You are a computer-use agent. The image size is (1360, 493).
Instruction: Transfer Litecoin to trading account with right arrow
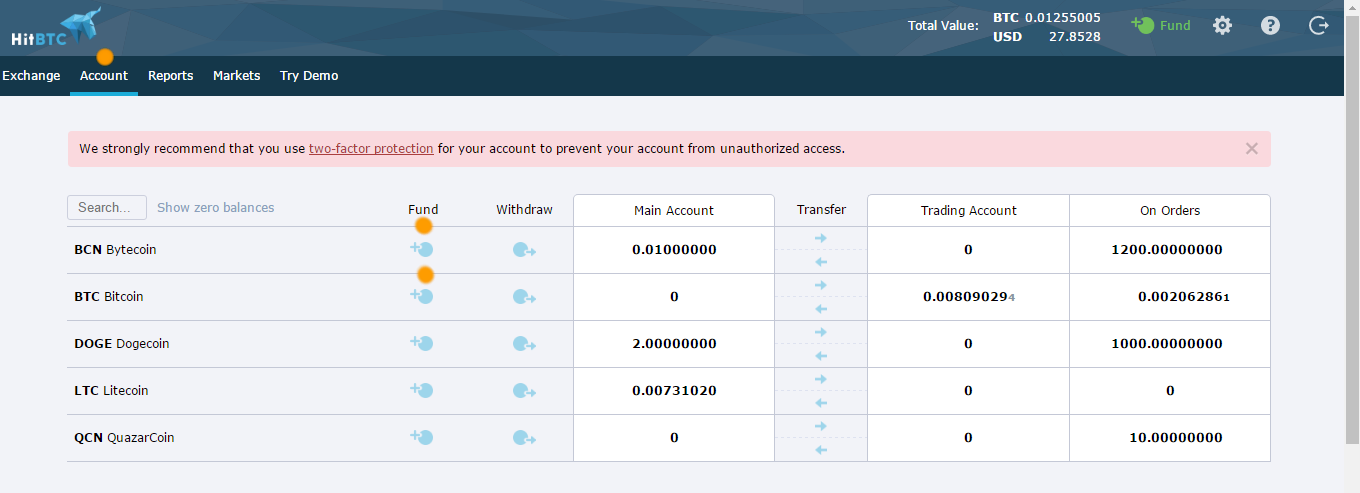pyautogui.click(x=821, y=379)
